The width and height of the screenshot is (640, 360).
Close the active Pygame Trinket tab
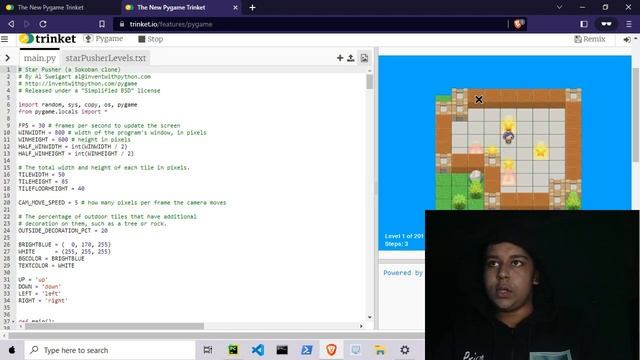[x=235, y=7]
